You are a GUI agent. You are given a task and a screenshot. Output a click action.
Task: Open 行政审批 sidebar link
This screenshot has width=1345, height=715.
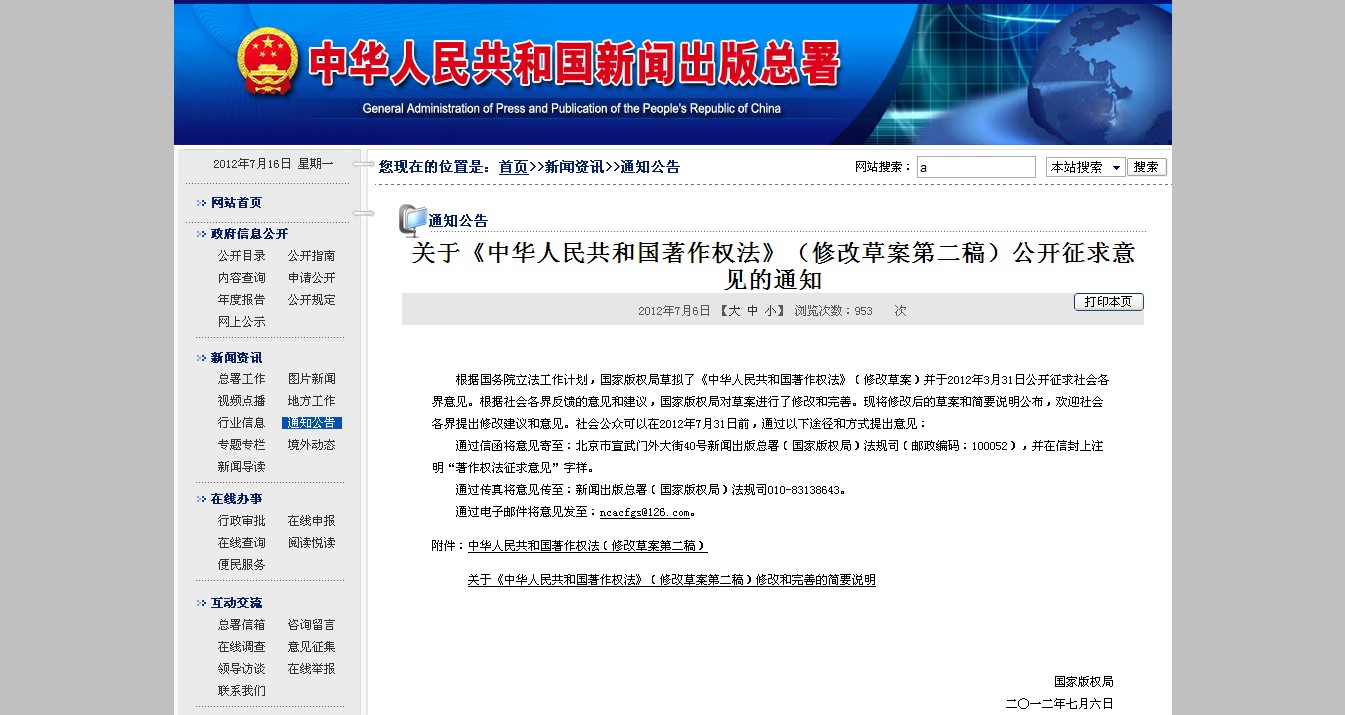[x=242, y=521]
